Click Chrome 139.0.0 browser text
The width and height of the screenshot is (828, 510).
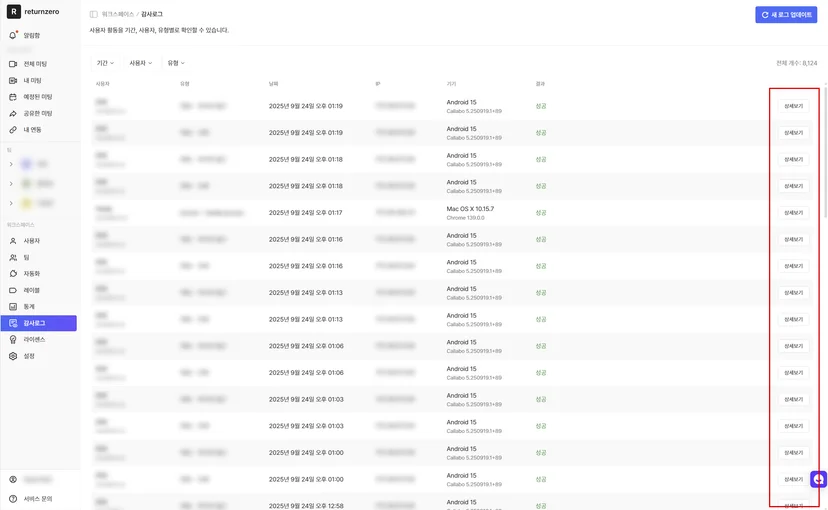pyautogui.click(x=465, y=218)
